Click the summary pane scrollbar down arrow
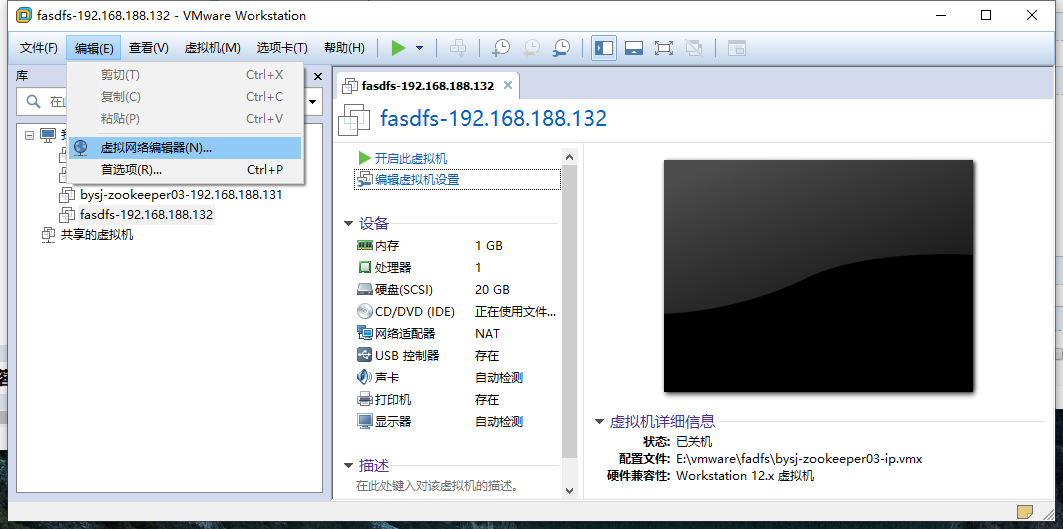The image size is (1063, 529). 569,490
